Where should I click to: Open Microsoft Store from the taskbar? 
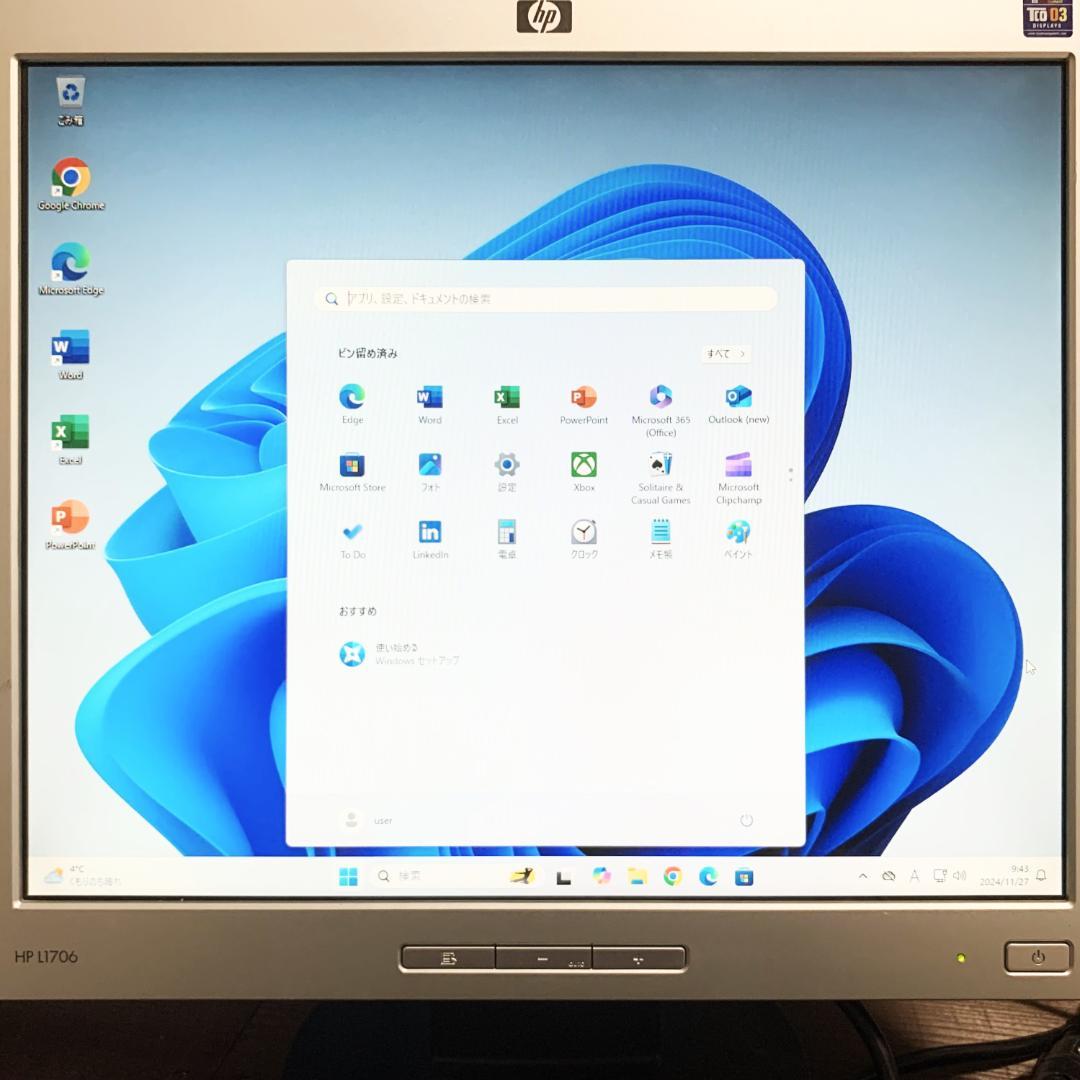pyautogui.click(x=744, y=877)
